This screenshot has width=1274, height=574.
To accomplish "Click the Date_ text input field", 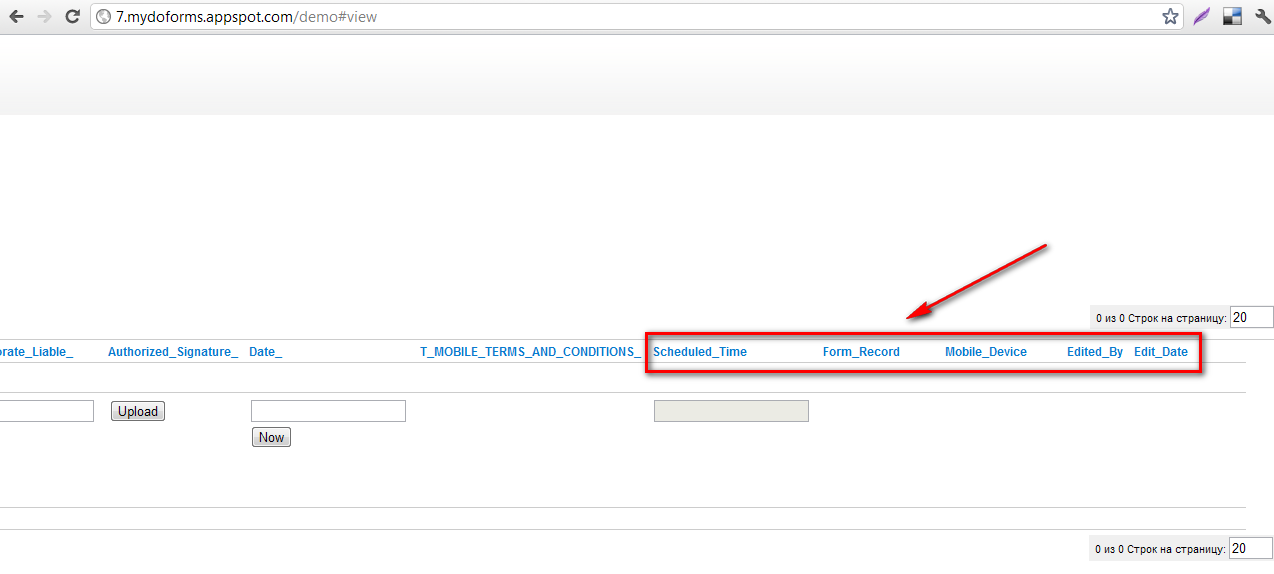I will tap(328, 411).
